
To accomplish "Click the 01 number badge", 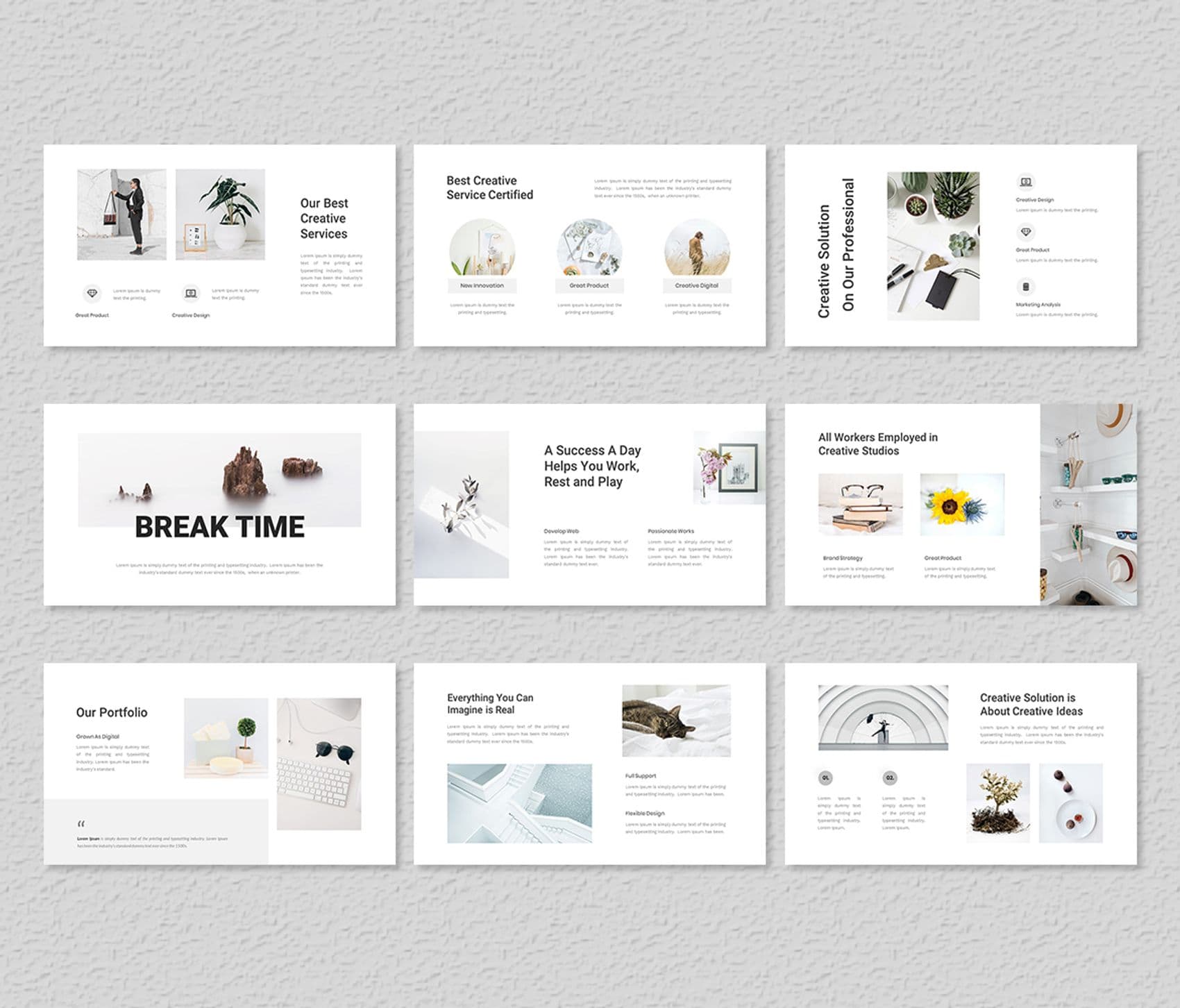I will click(825, 778).
